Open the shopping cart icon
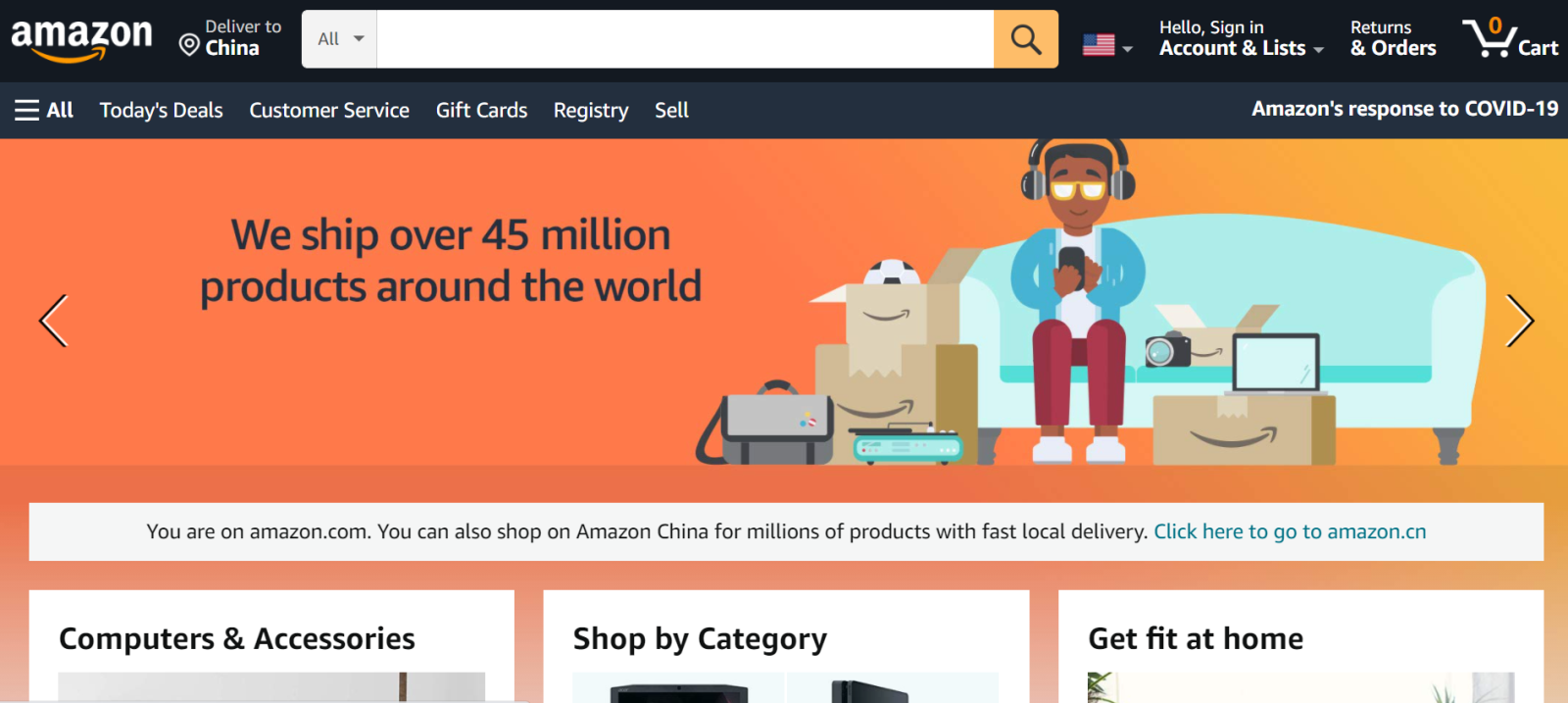1568x703 pixels. point(1510,38)
